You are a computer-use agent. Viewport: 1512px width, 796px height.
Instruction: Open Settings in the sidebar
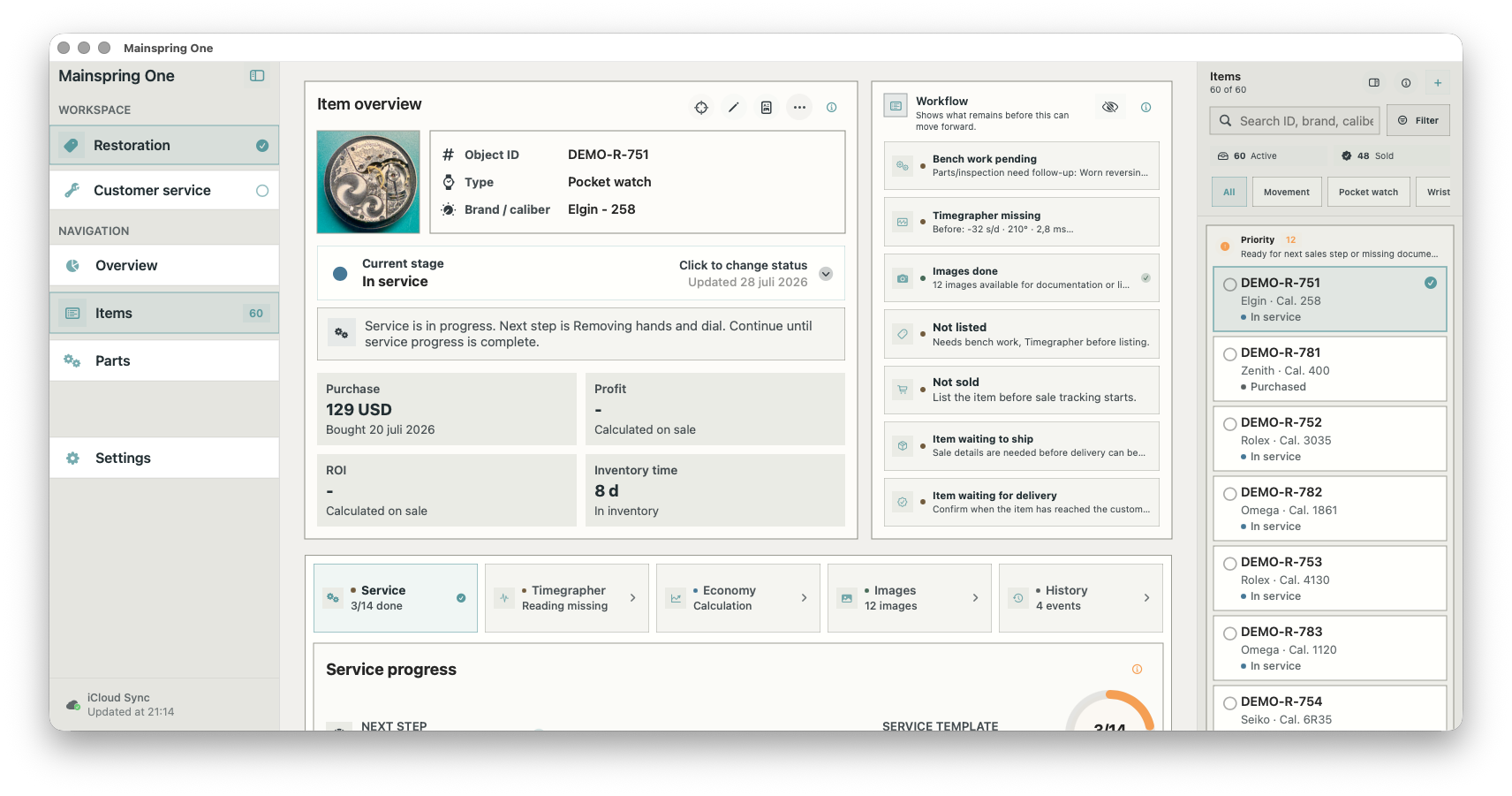164,459
